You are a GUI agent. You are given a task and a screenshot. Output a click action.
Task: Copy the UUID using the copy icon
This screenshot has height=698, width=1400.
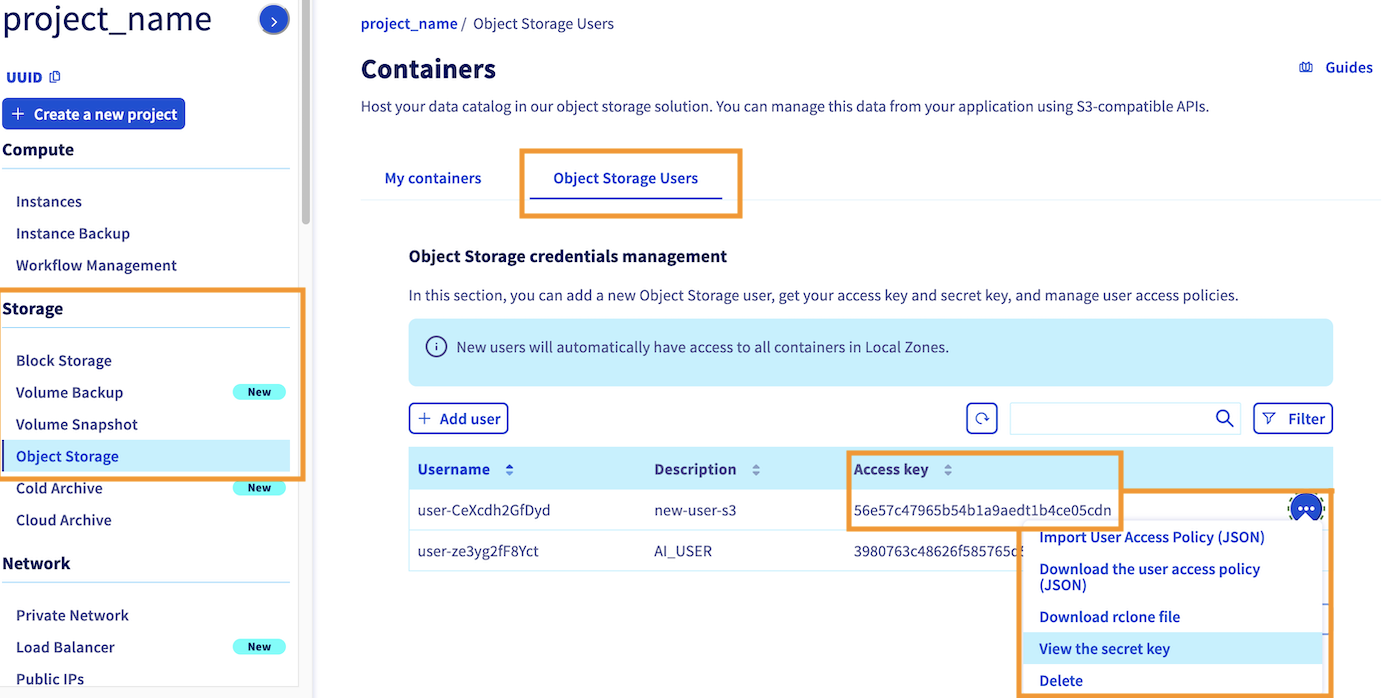point(55,77)
